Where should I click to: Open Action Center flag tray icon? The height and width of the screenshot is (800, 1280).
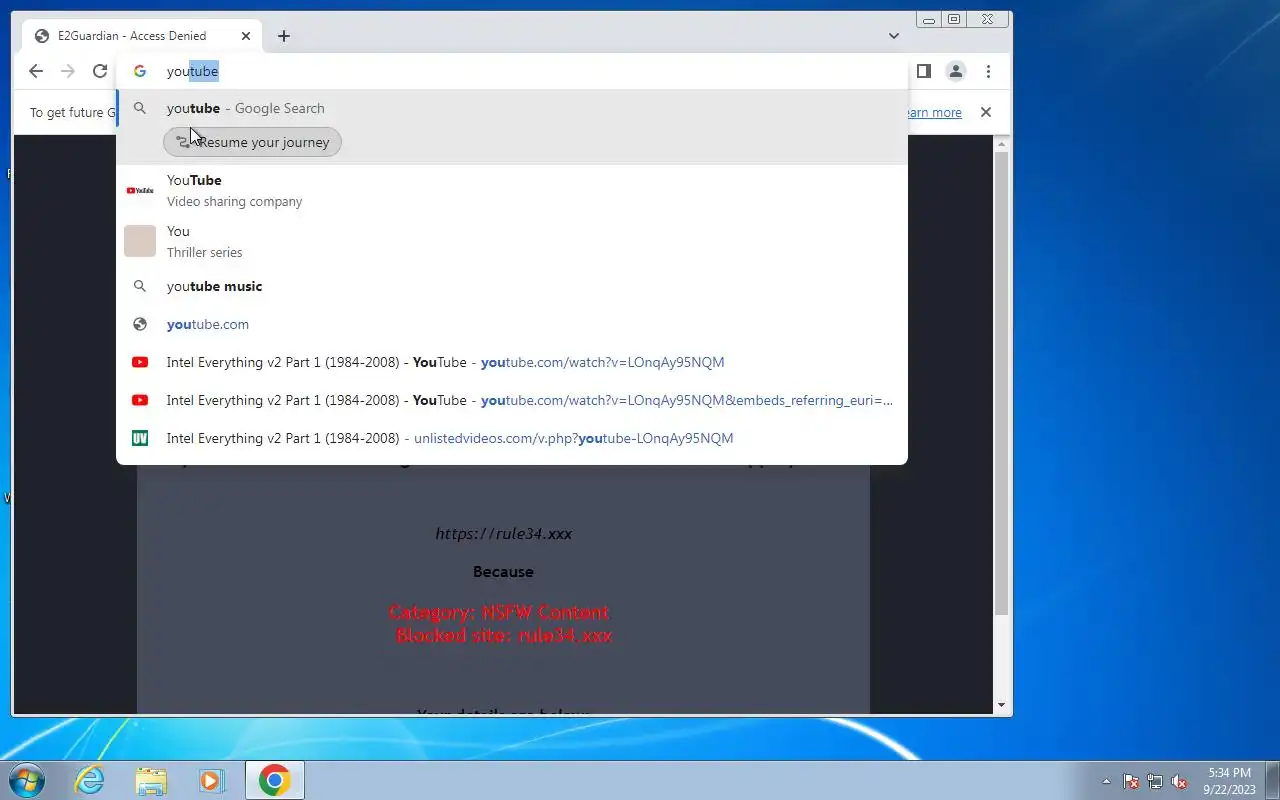1131,781
